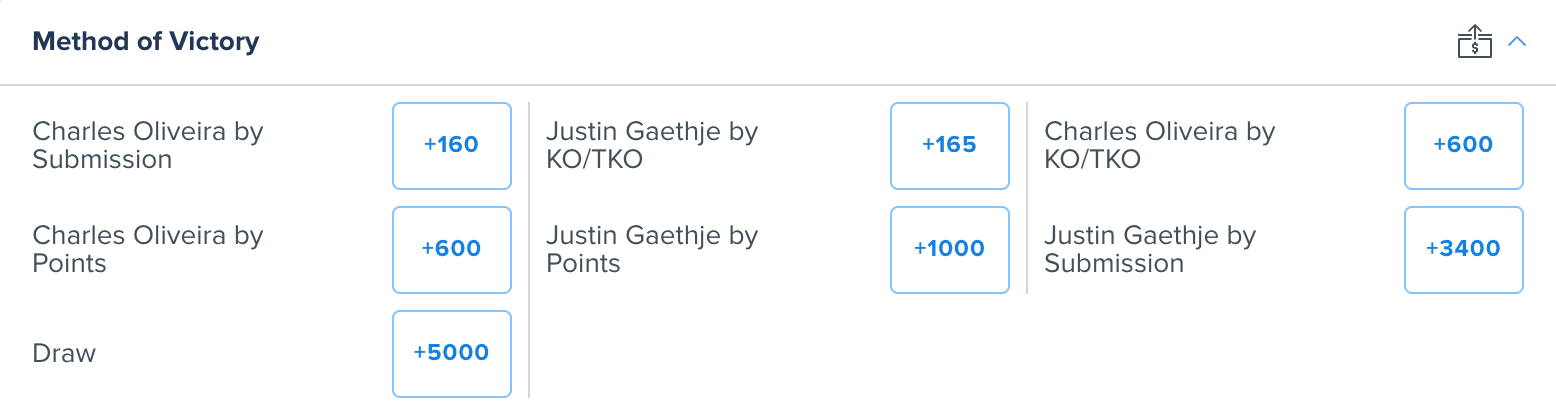Image resolution: width=1556 pixels, height=412 pixels.
Task: Collapse the Method of Victory section
Action: (x=1517, y=42)
